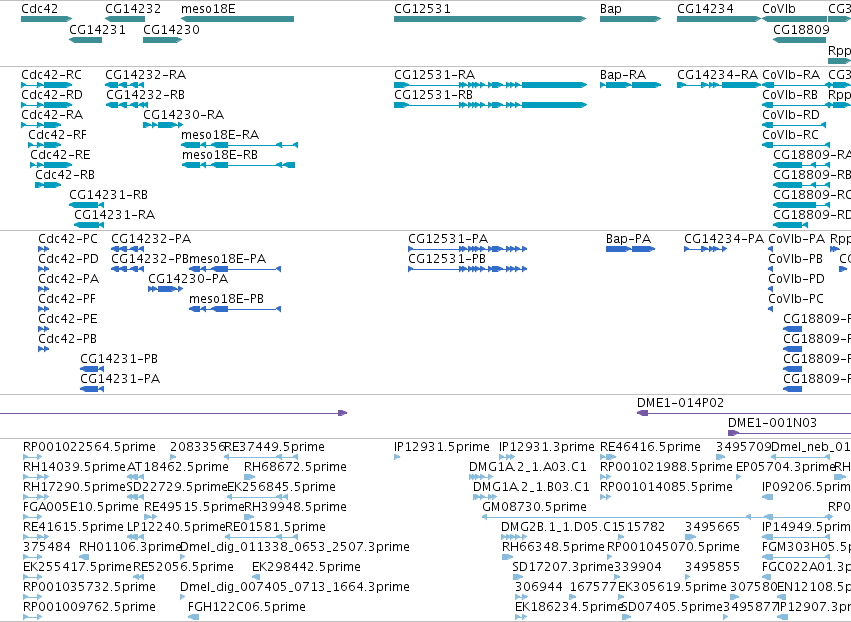Select the CG12531-PB protein label

tap(447, 259)
